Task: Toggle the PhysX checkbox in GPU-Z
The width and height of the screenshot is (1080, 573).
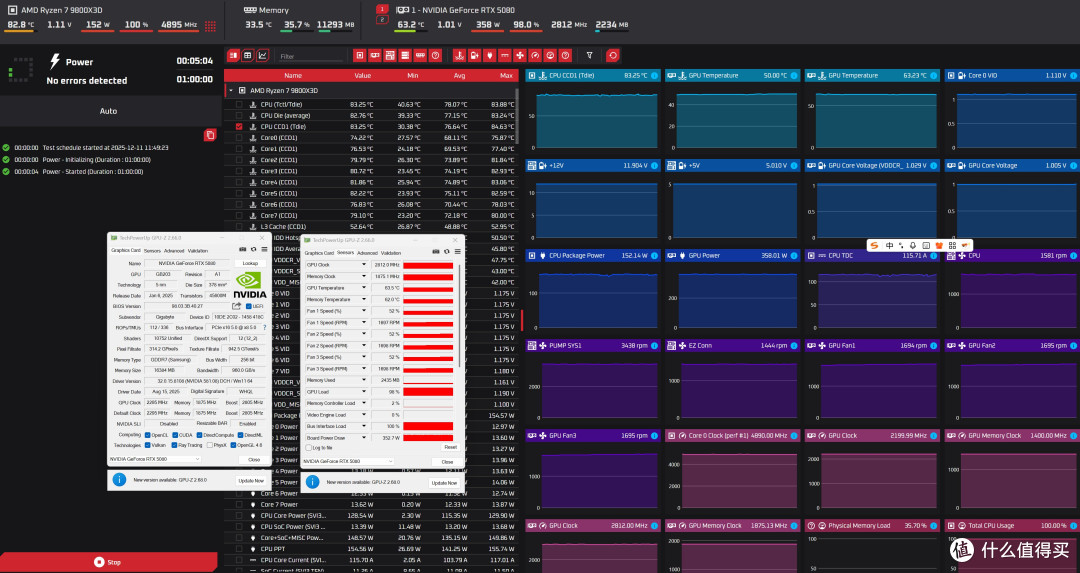Action: (209, 445)
